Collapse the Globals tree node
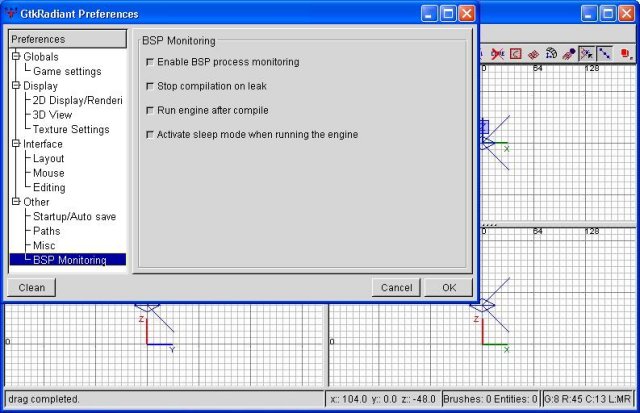Screen dimensions: 640x413 [x=16, y=56]
